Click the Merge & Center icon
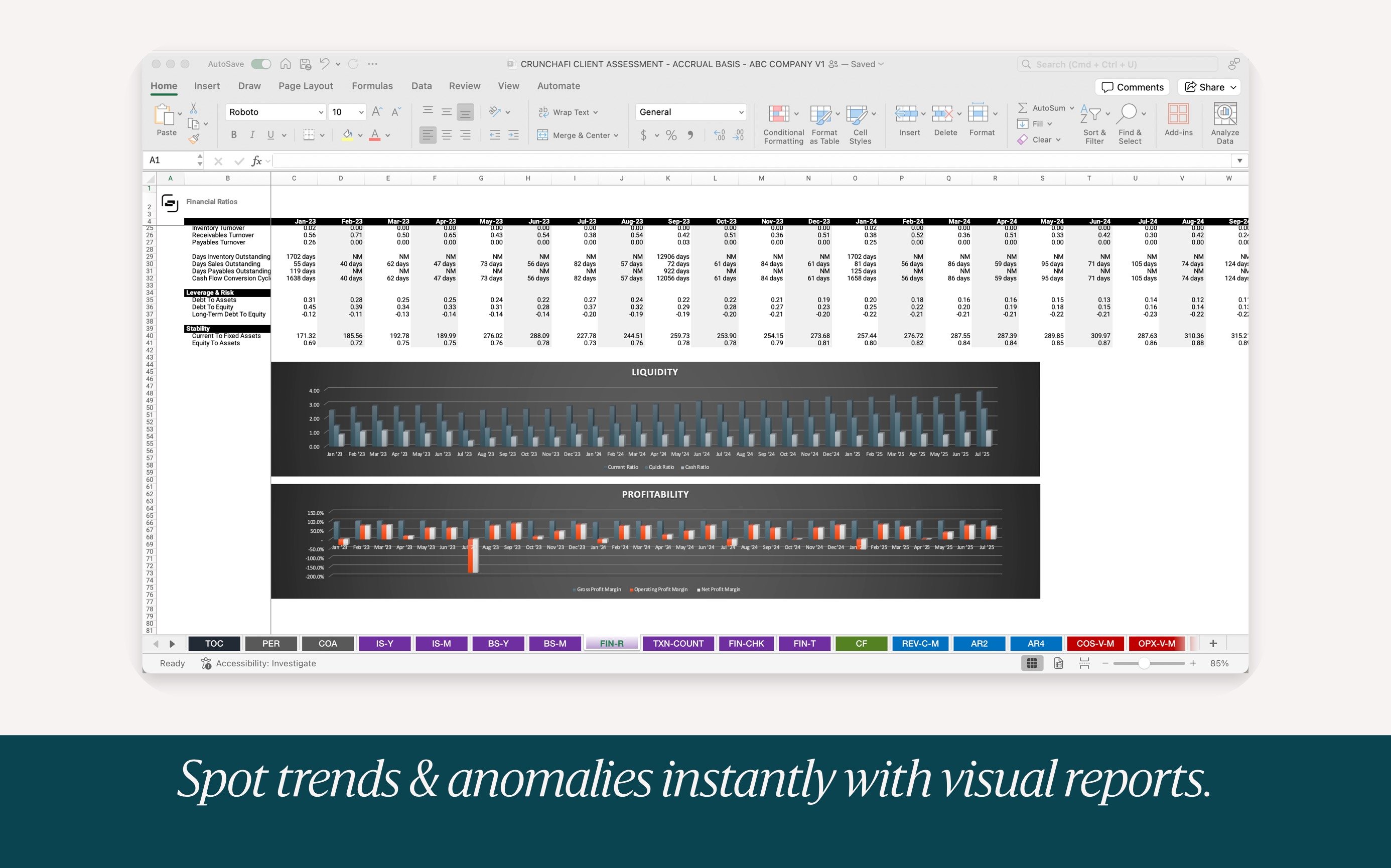The width and height of the screenshot is (1391, 868). pyautogui.click(x=542, y=135)
